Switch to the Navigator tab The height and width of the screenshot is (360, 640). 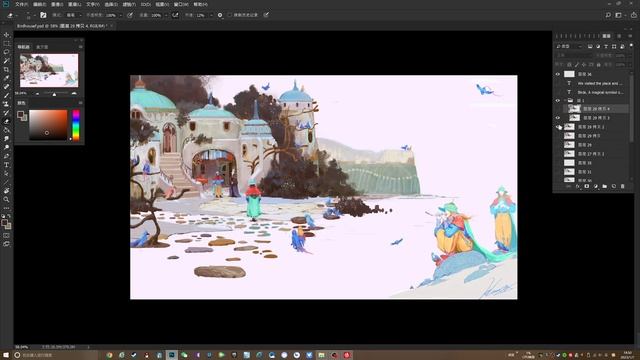point(24,47)
